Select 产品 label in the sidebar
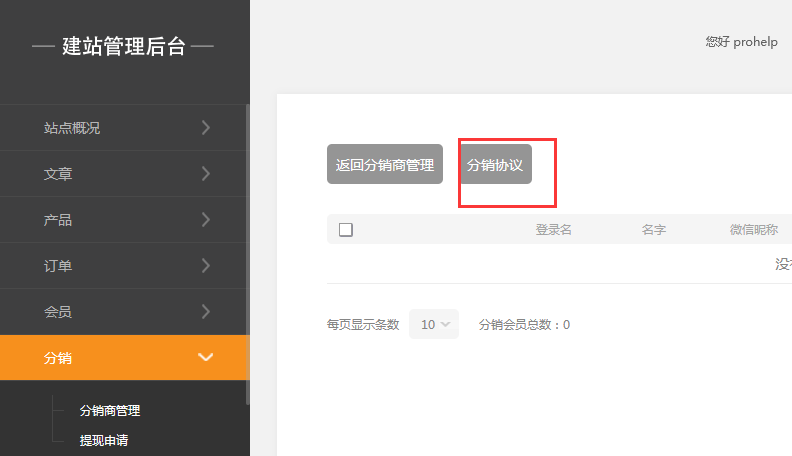The width and height of the screenshot is (792, 456). (x=58, y=220)
